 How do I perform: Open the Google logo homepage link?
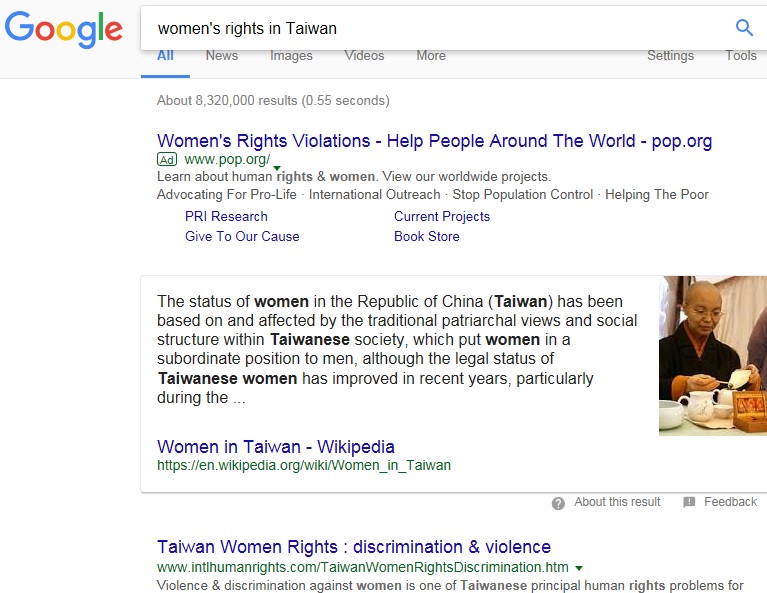click(64, 29)
